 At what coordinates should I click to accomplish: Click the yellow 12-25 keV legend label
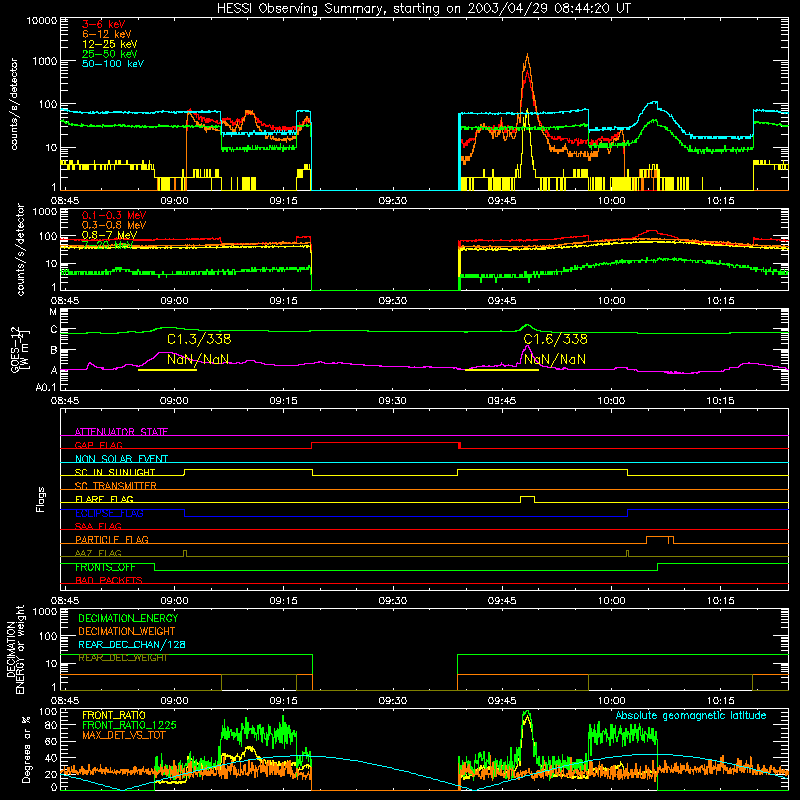pyautogui.click(x=109, y=44)
